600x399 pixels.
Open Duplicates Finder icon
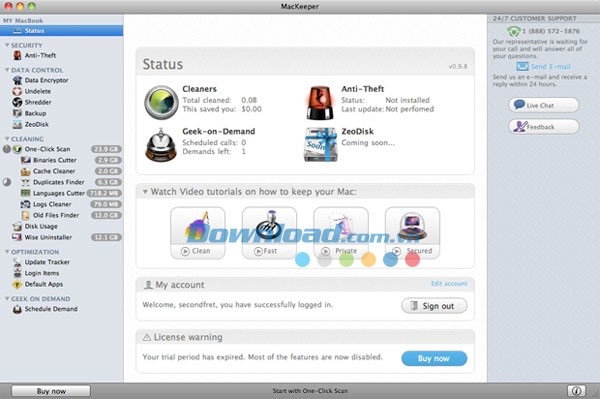pos(26,182)
